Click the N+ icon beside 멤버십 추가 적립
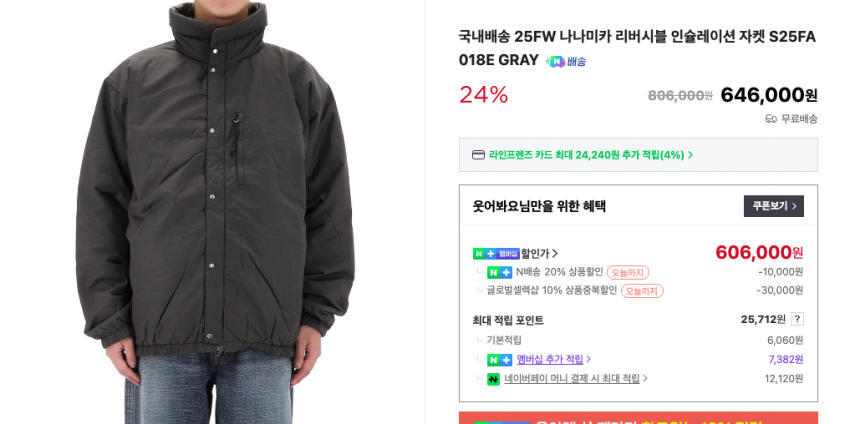Image resolution: width=850 pixels, height=424 pixels. pyautogui.click(x=499, y=359)
